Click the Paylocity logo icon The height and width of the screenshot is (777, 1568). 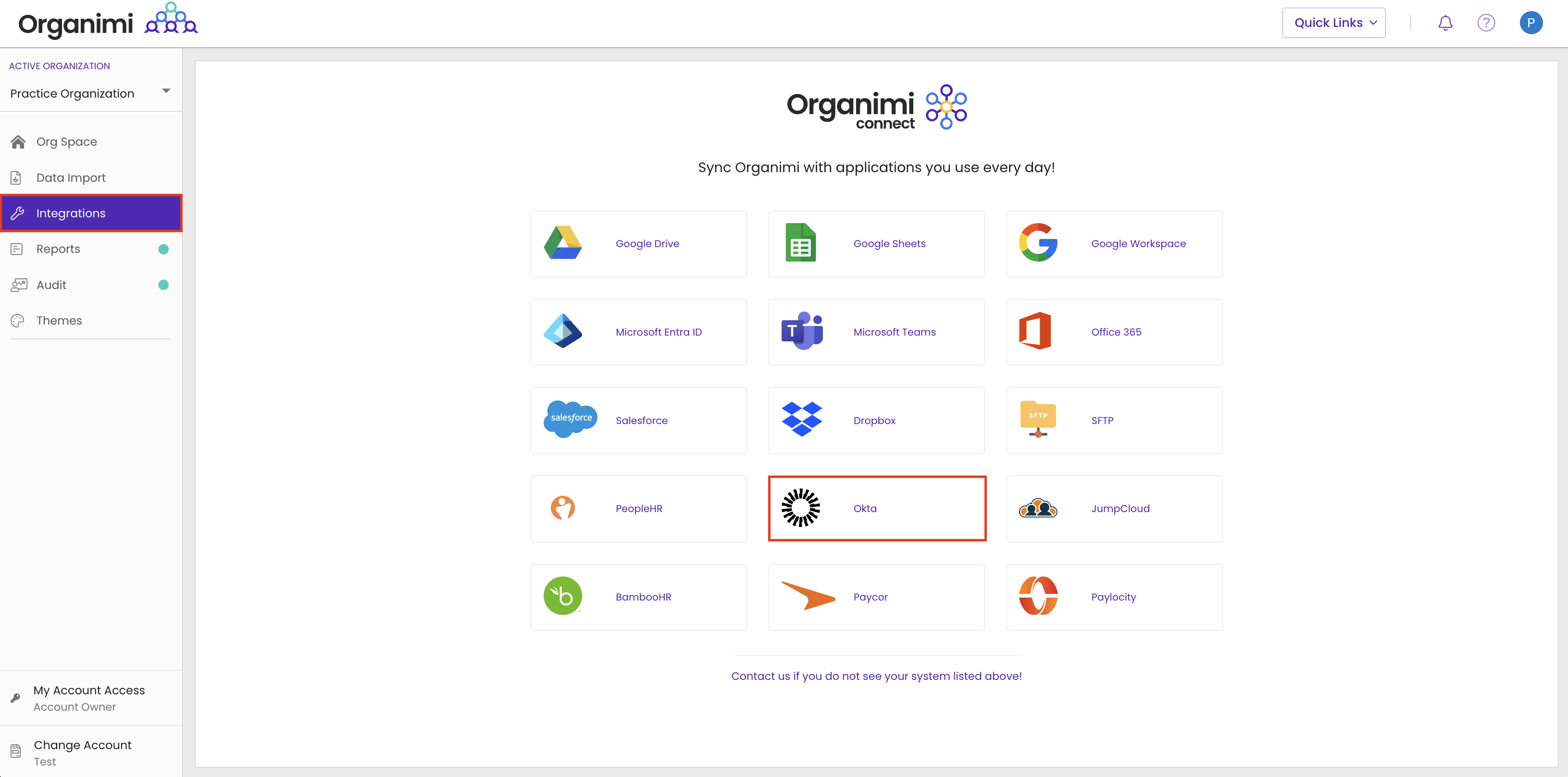coord(1038,596)
